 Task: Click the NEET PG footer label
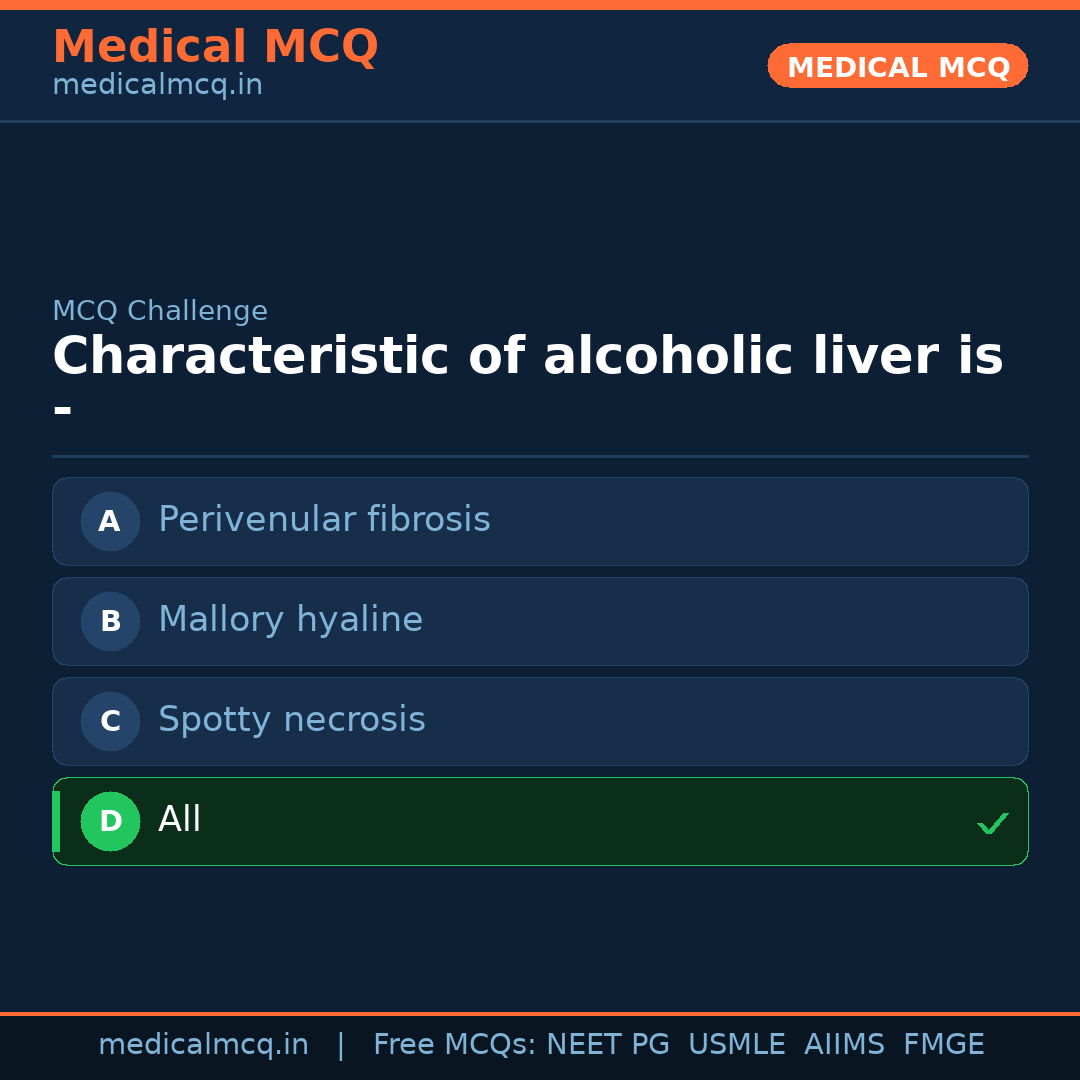(607, 1044)
